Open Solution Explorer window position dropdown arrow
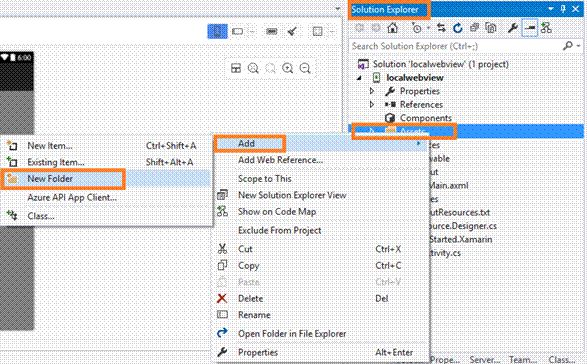 coord(551,9)
